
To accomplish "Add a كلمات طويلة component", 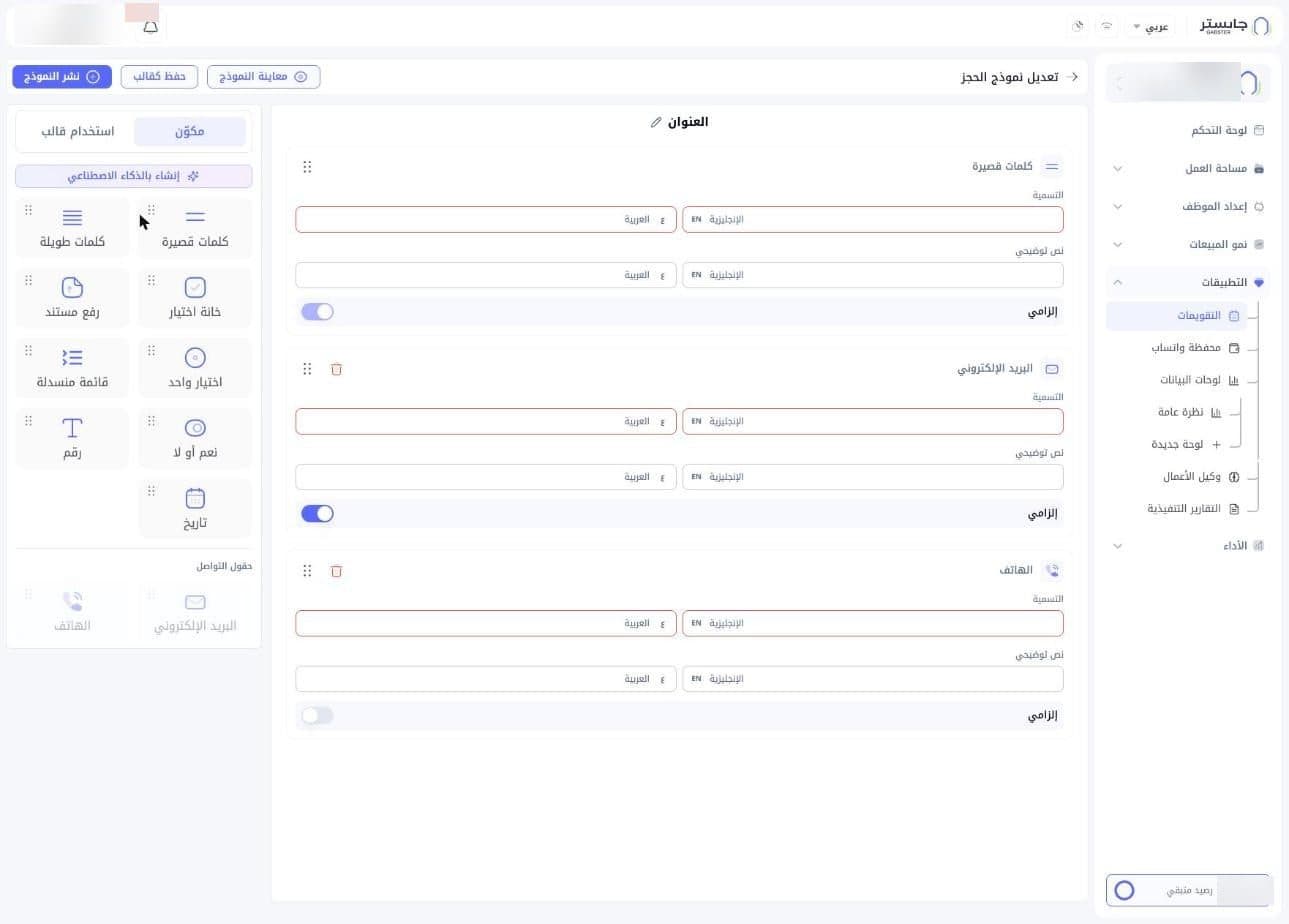I will point(72,229).
